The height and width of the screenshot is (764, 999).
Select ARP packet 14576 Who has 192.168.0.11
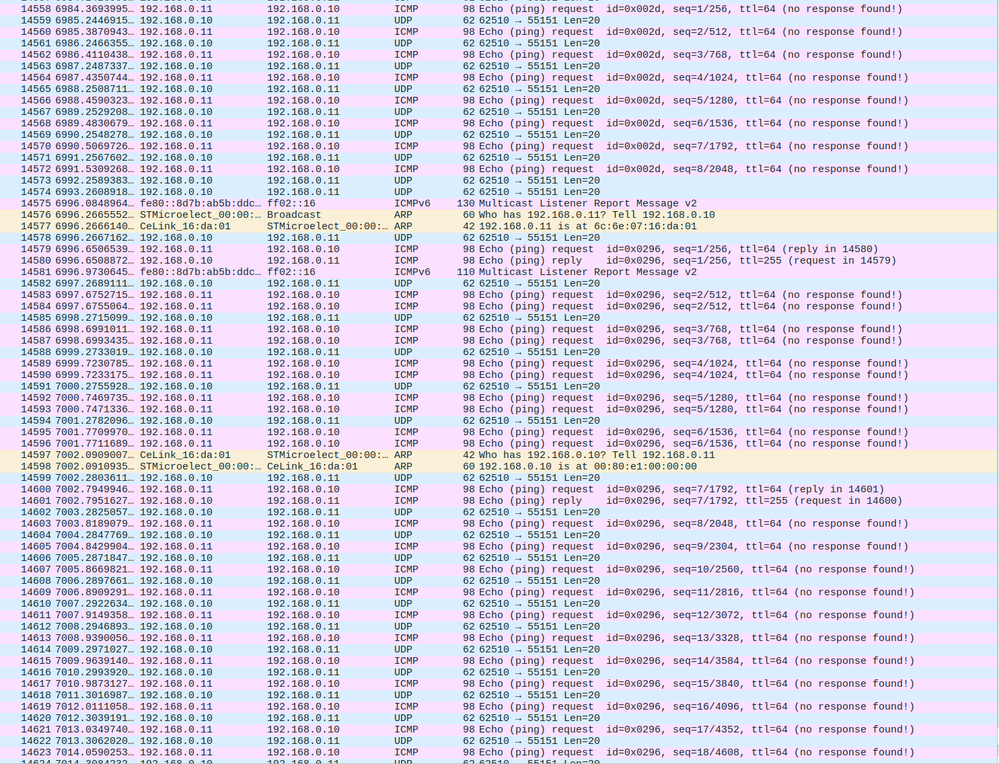click(499, 215)
